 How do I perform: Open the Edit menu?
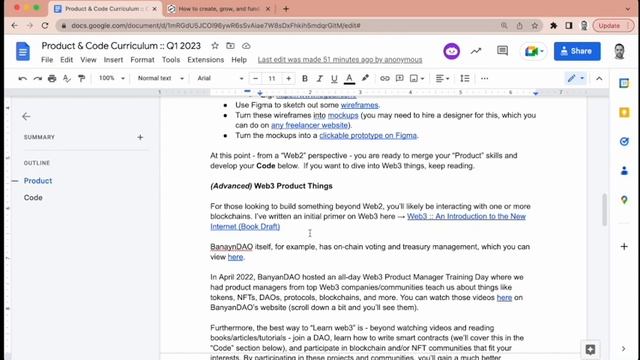(67, 60)
